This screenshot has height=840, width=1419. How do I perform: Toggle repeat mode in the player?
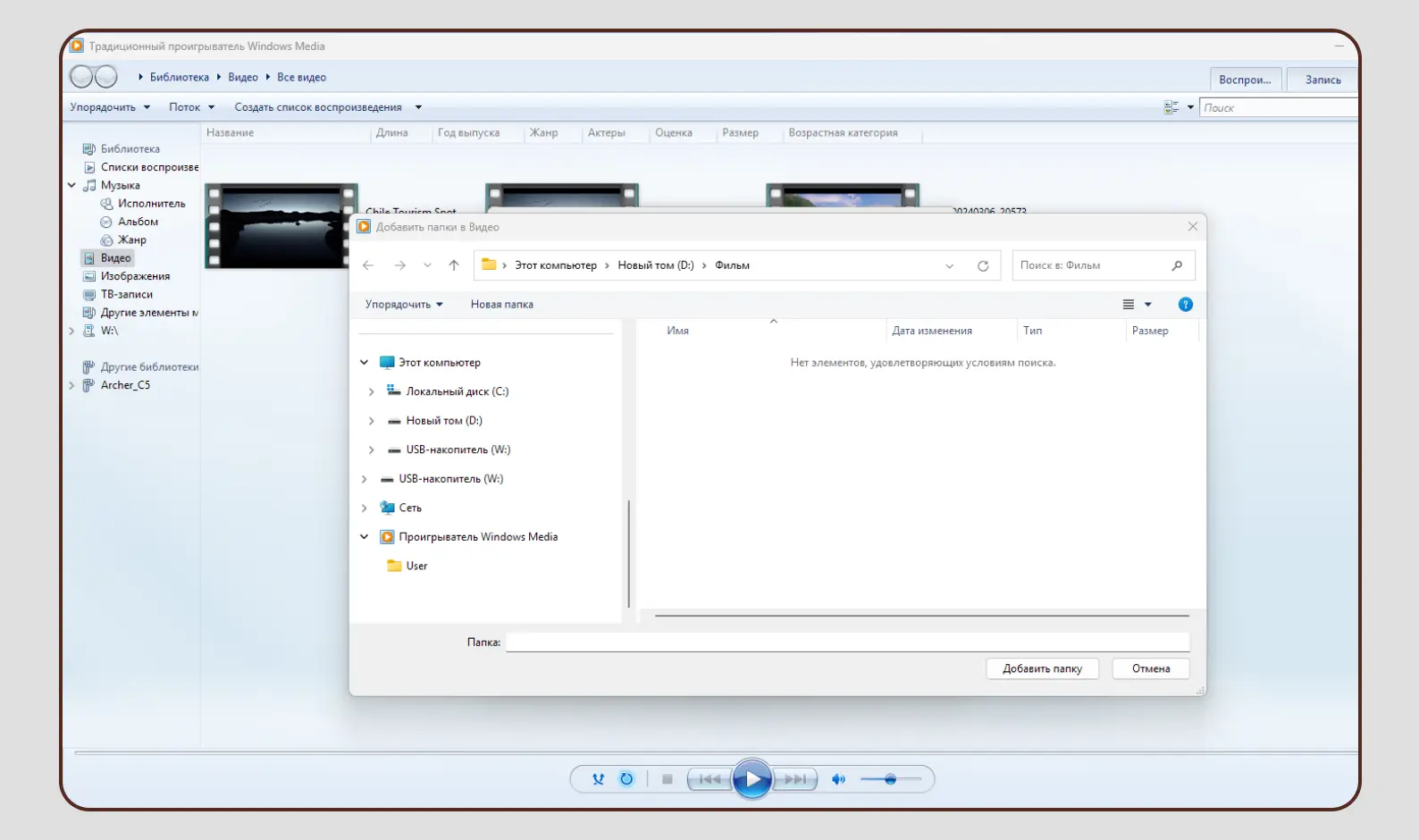coord(626,779)
